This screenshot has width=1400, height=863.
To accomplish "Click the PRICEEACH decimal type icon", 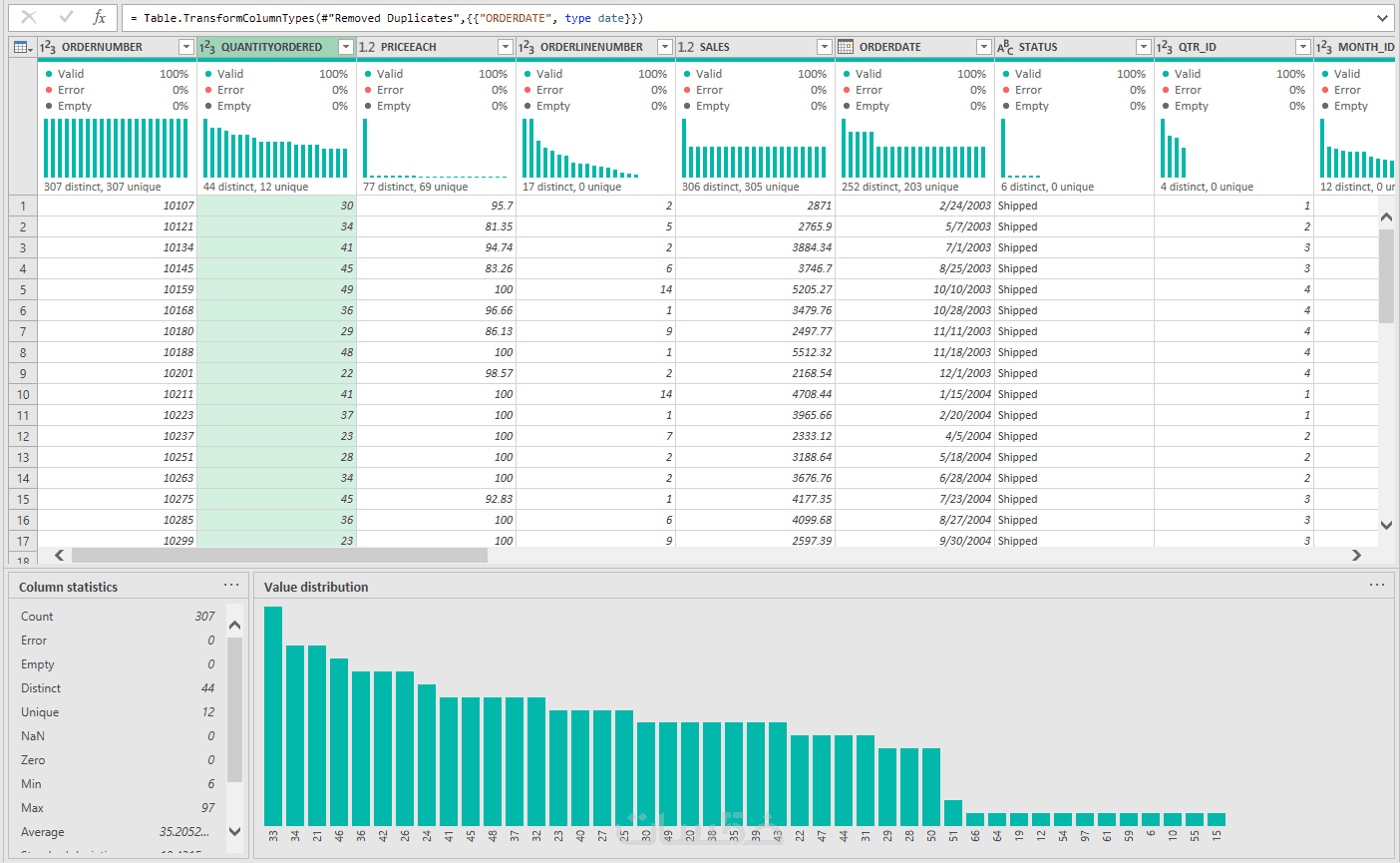I will pyautogui.click(x=367, y=47).
